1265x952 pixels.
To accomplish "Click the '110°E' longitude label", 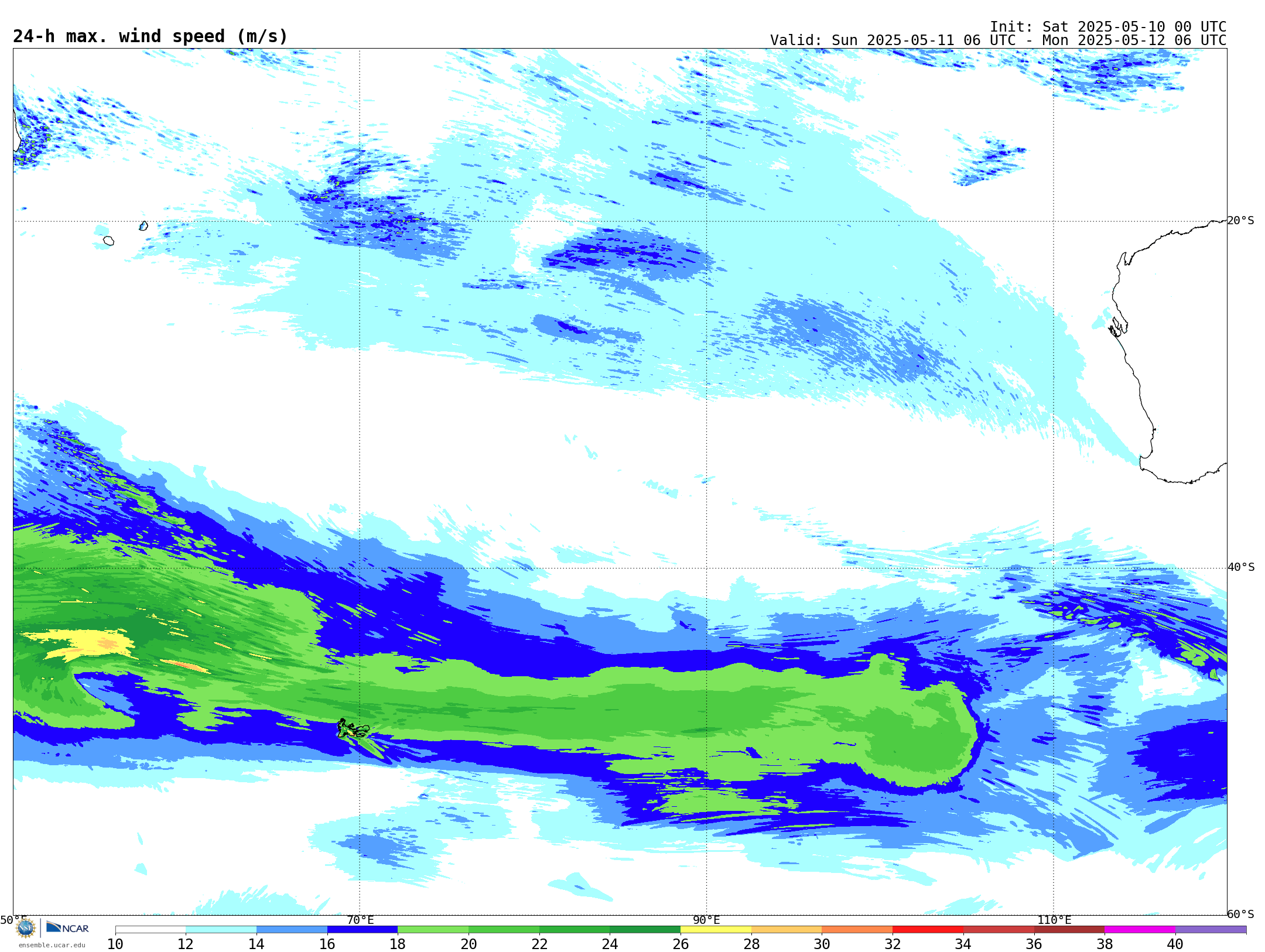I will [x=1054, y=920].
